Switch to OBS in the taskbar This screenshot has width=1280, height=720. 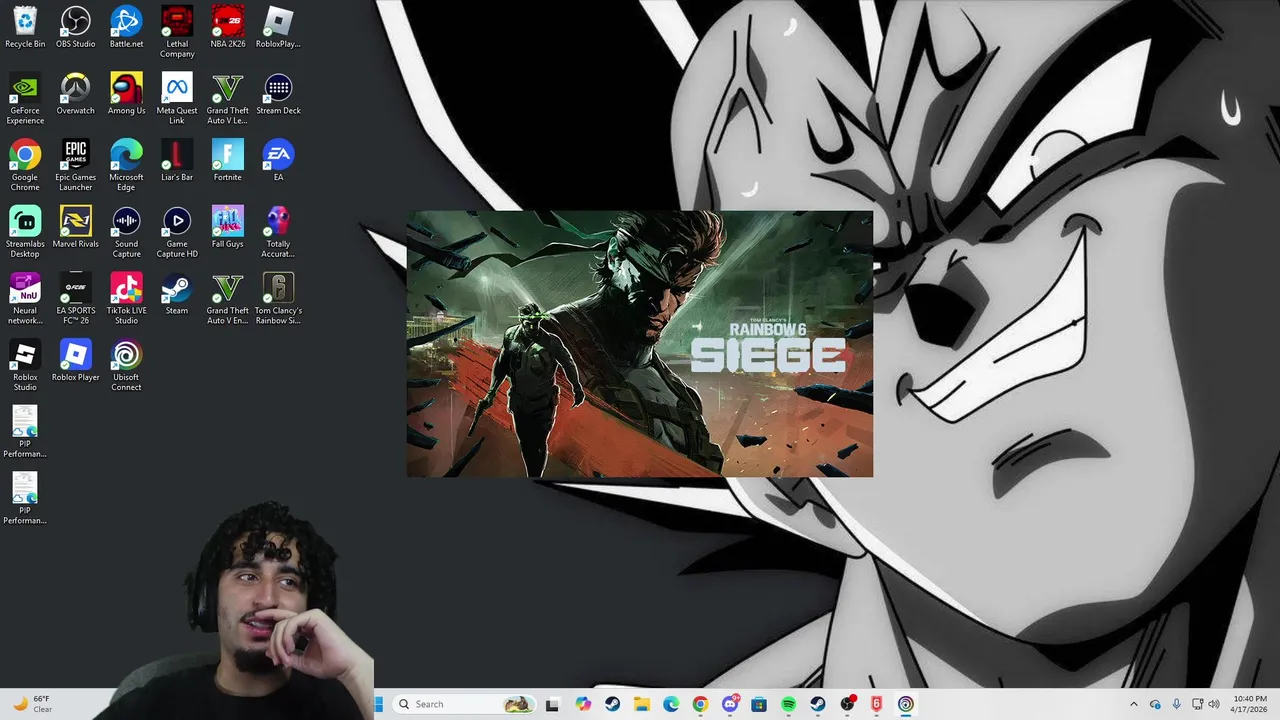pos(847,704)
